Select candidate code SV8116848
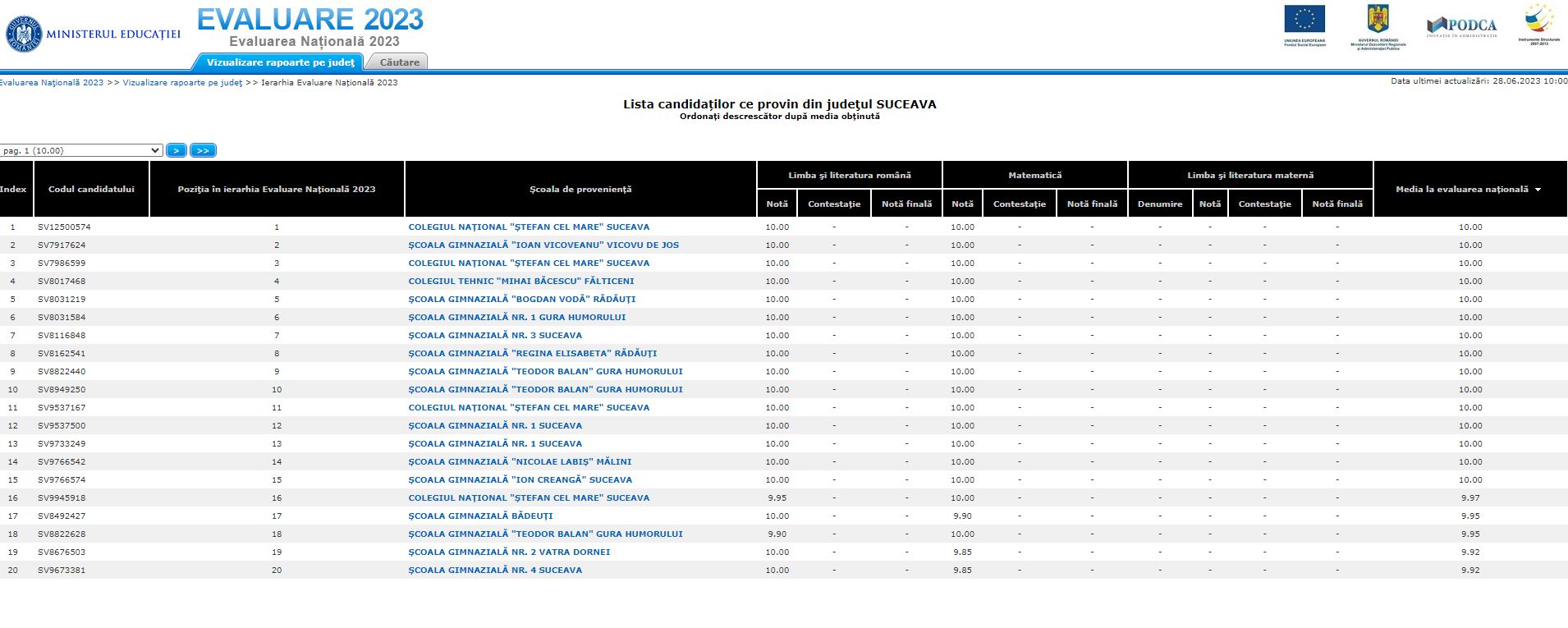The height and width of the screenshot is (628, 1568). point(62,335)
